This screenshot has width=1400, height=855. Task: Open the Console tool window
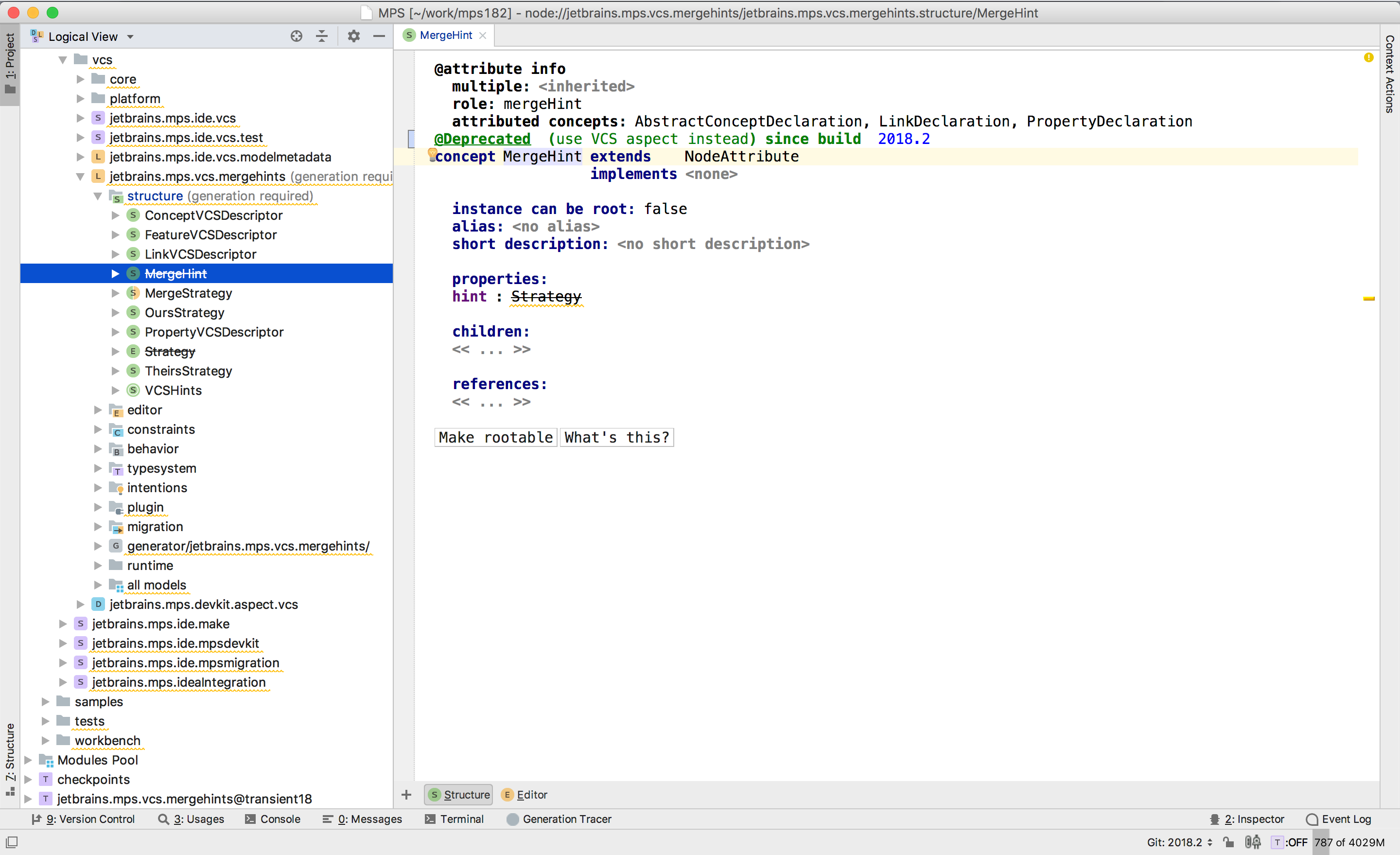click(273, 819)
